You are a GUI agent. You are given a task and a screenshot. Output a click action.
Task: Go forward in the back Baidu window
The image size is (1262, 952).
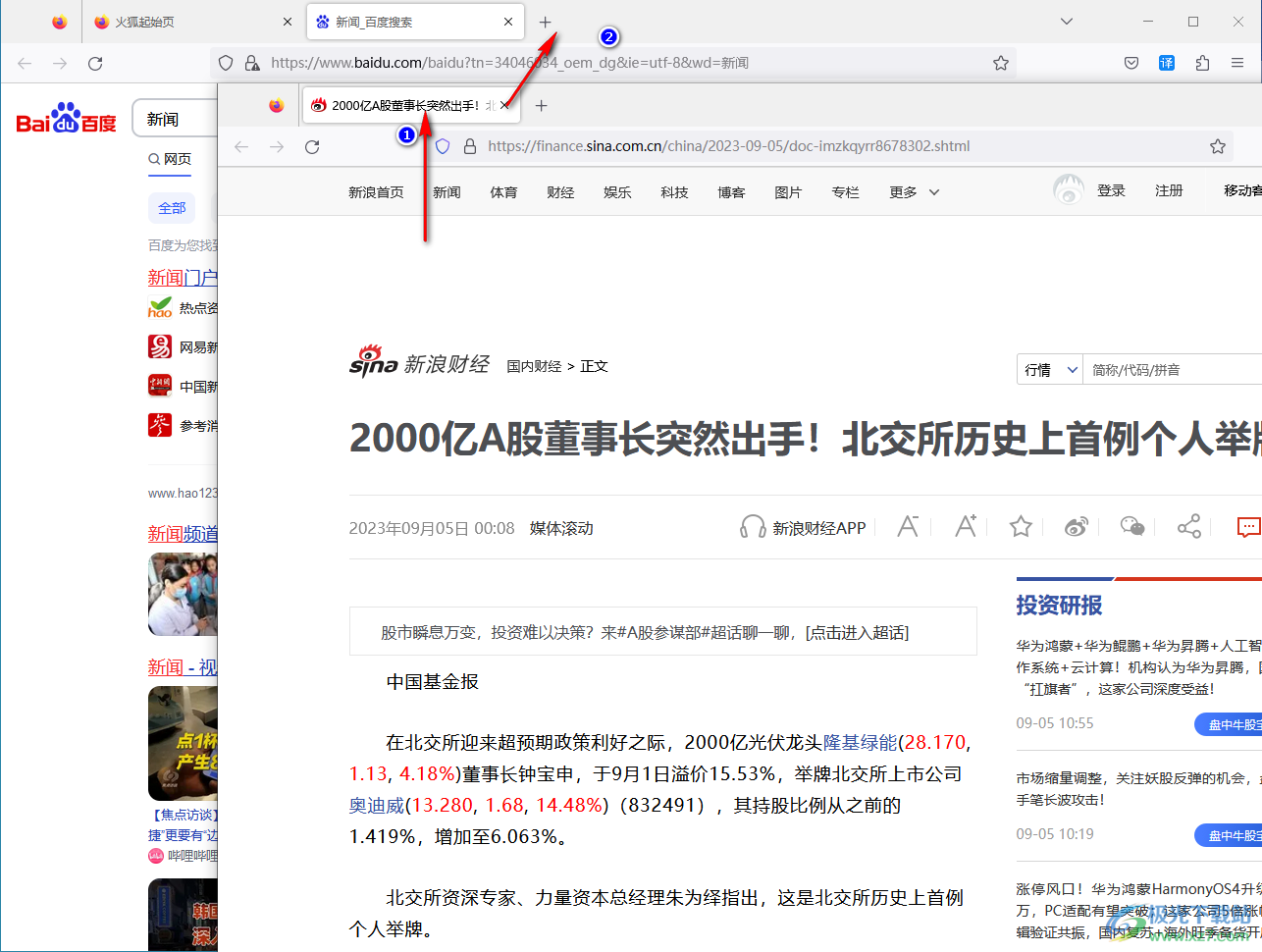click(60, 63)
